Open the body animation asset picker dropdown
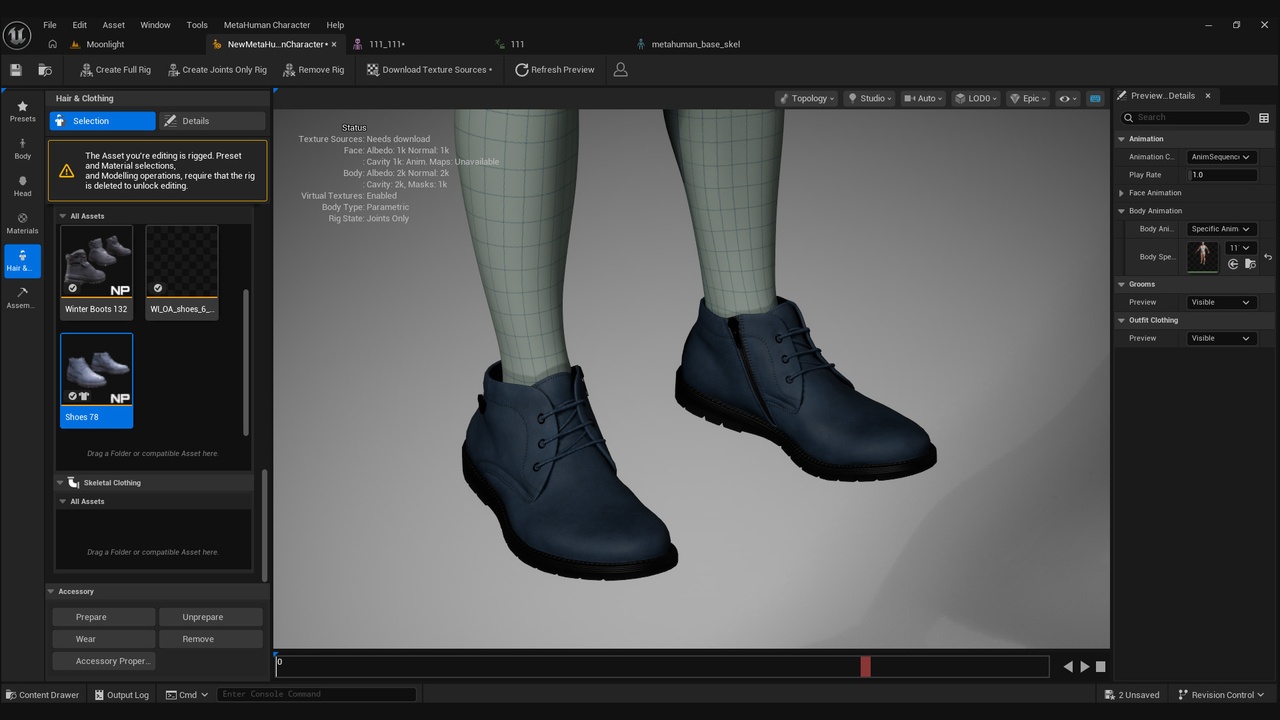The image size is (1280, 720). tap(1240, 248)
